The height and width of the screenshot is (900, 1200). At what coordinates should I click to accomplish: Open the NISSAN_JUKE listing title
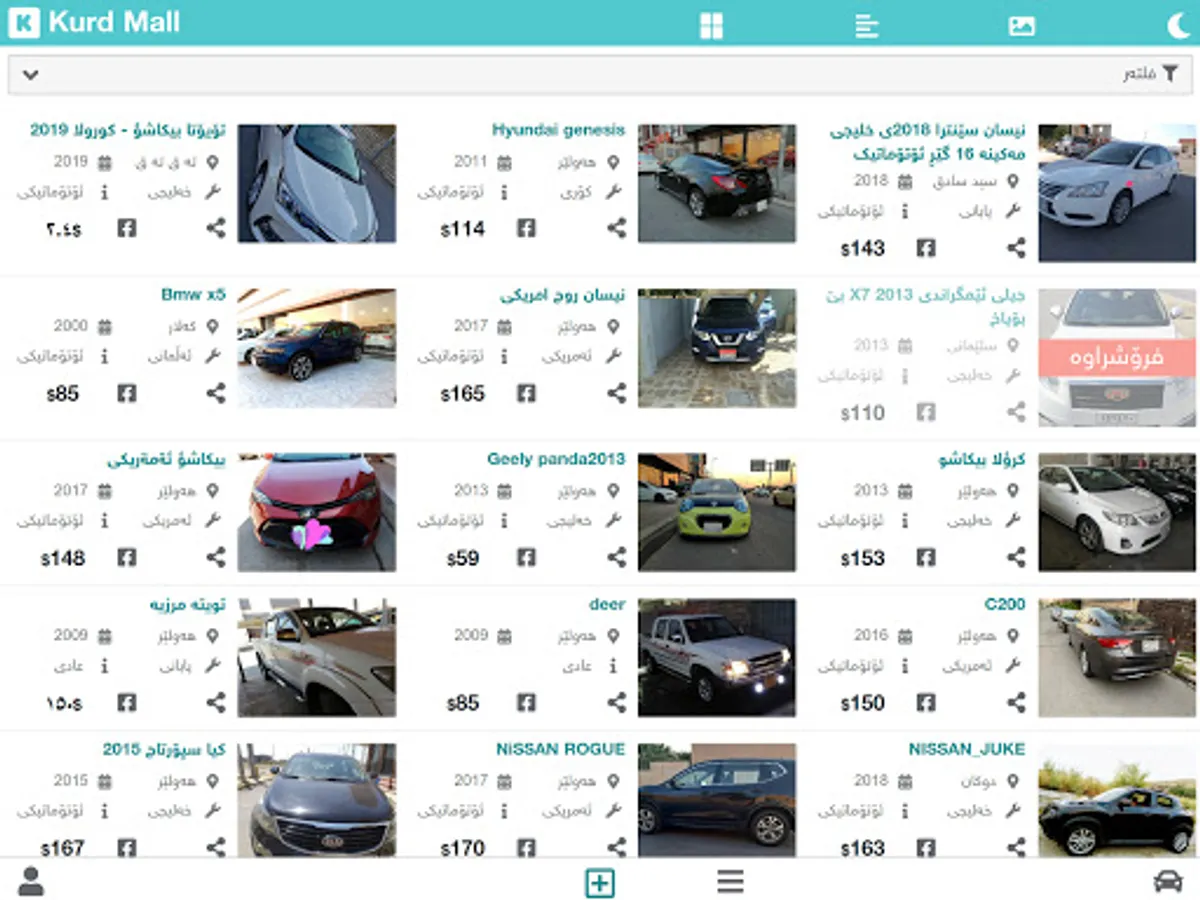click(x=966, y=748)
